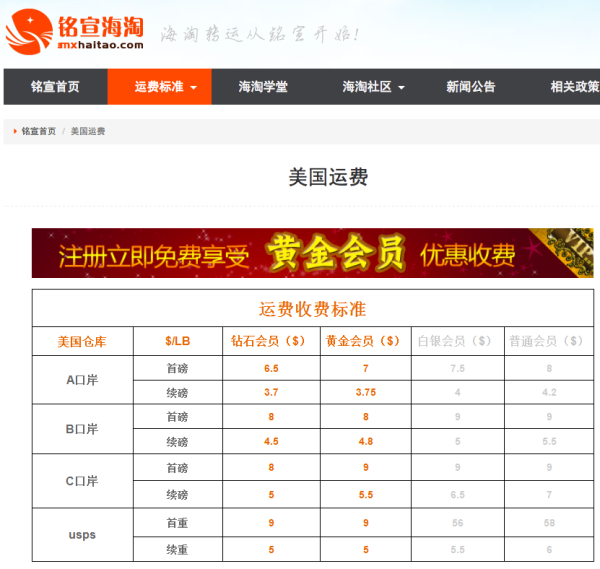Click the 4.5 value for B口岸 续磅
The width and height of the screenshot is (600, 569).
pyautogui.click(x=271, y=441)
